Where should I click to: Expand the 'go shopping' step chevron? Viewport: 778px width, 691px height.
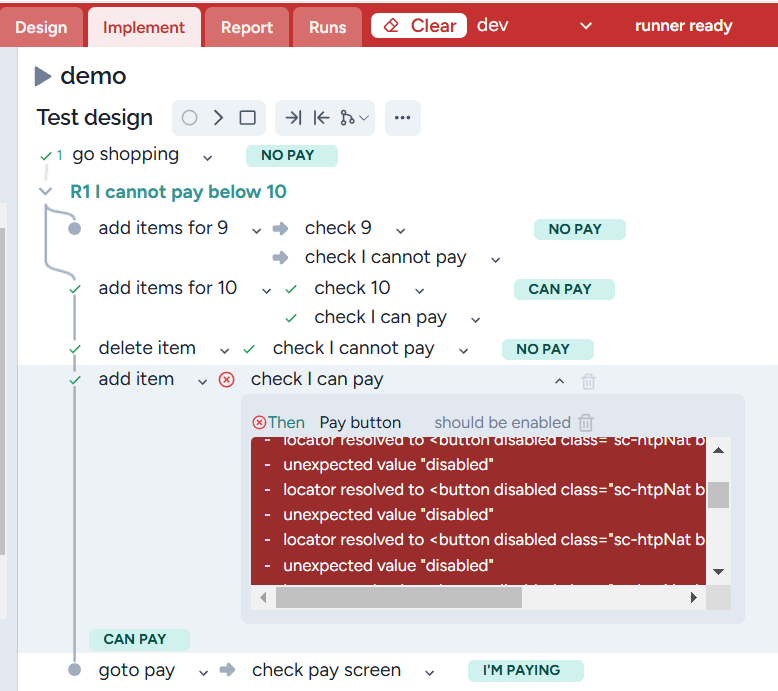coord(207,157)
